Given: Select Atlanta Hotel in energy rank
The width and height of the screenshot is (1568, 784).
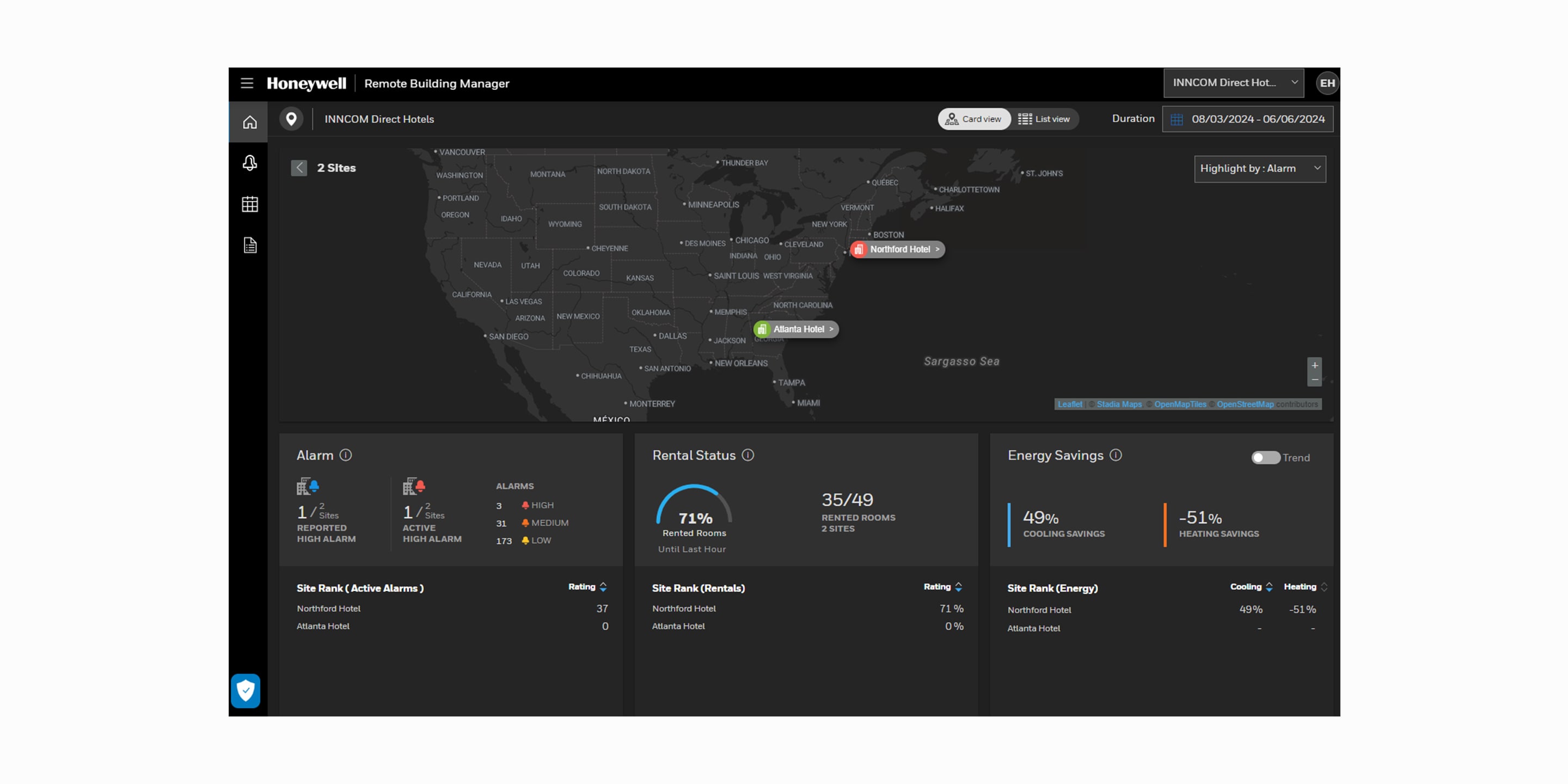Looking at the screenshot, I should [x=1033, y=628].
